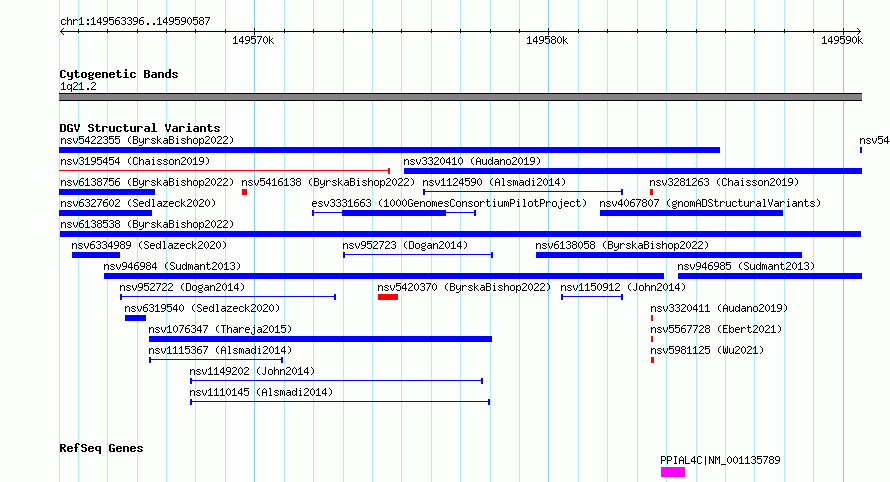Click the 149590k ruler tick label
The width and height of the screenshot is (890, 482).
(x=842, y=40)
